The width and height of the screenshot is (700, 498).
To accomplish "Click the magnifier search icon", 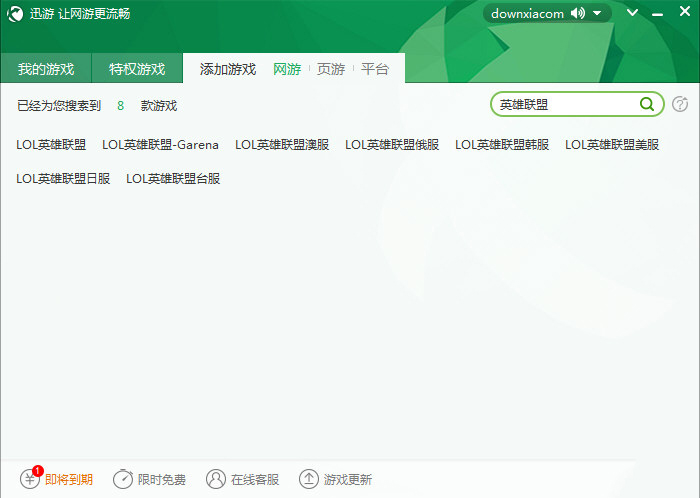I will point(647,103).
